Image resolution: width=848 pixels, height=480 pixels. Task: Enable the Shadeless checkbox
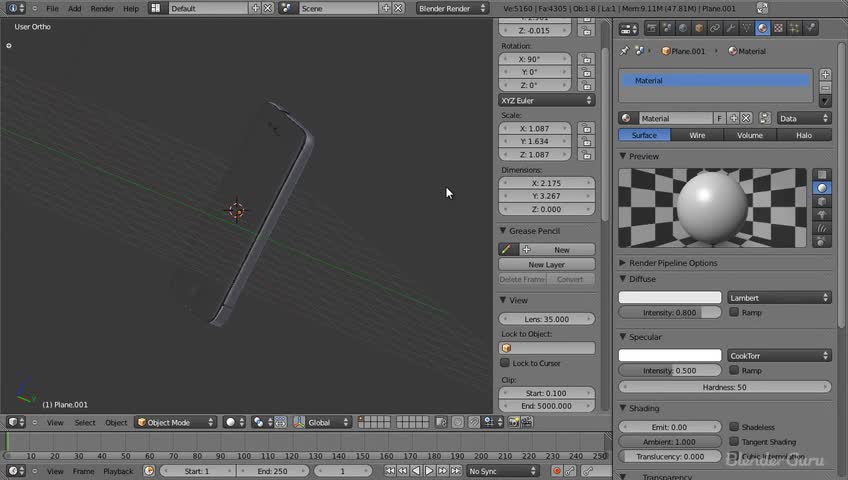click(x=734, y=426)
